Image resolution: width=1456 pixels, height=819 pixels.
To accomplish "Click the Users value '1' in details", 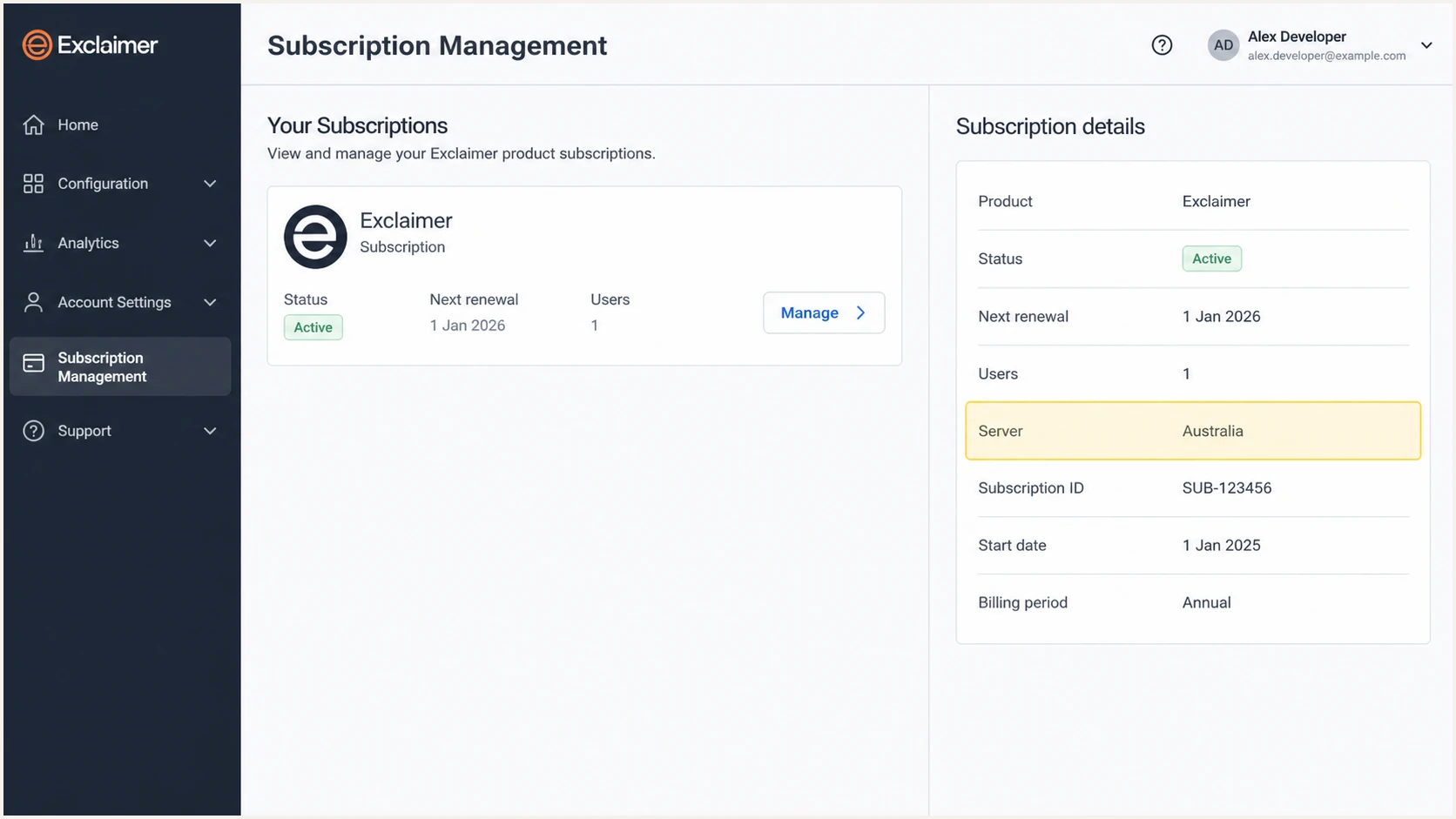I will [1186, 374].
